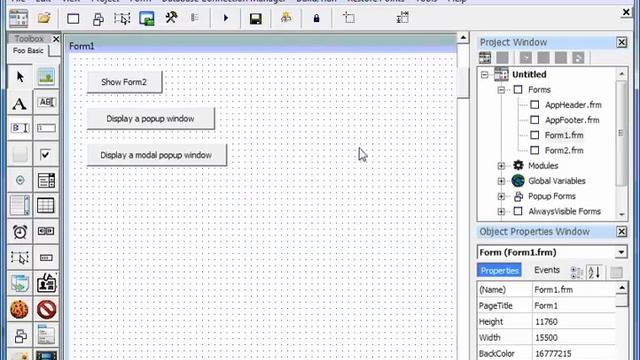Click the Form1 title bar in the designer
The image size is (640, 360).
point(261,46)
